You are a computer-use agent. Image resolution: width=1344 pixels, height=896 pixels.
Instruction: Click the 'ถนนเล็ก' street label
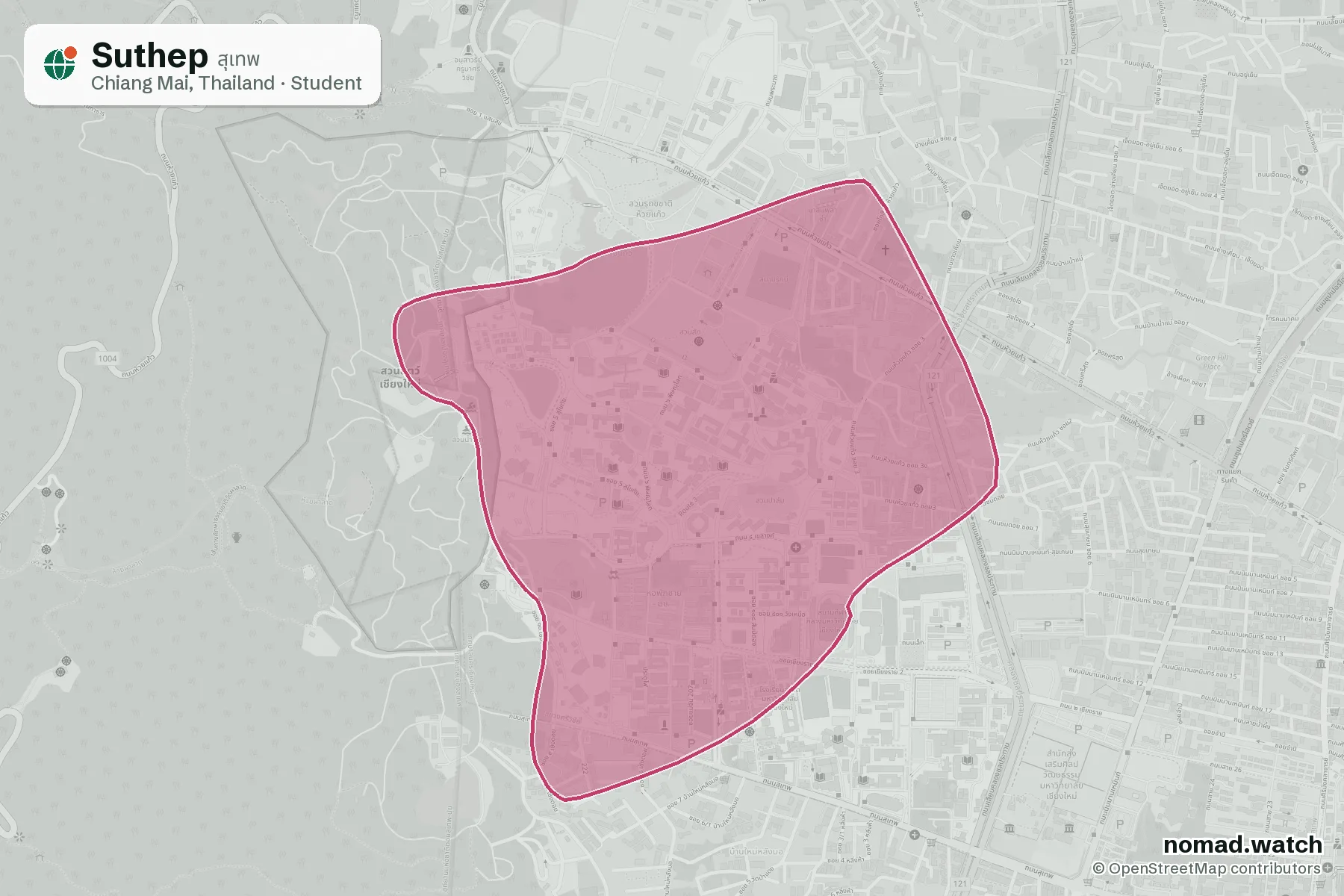click(x=912, y=642)
